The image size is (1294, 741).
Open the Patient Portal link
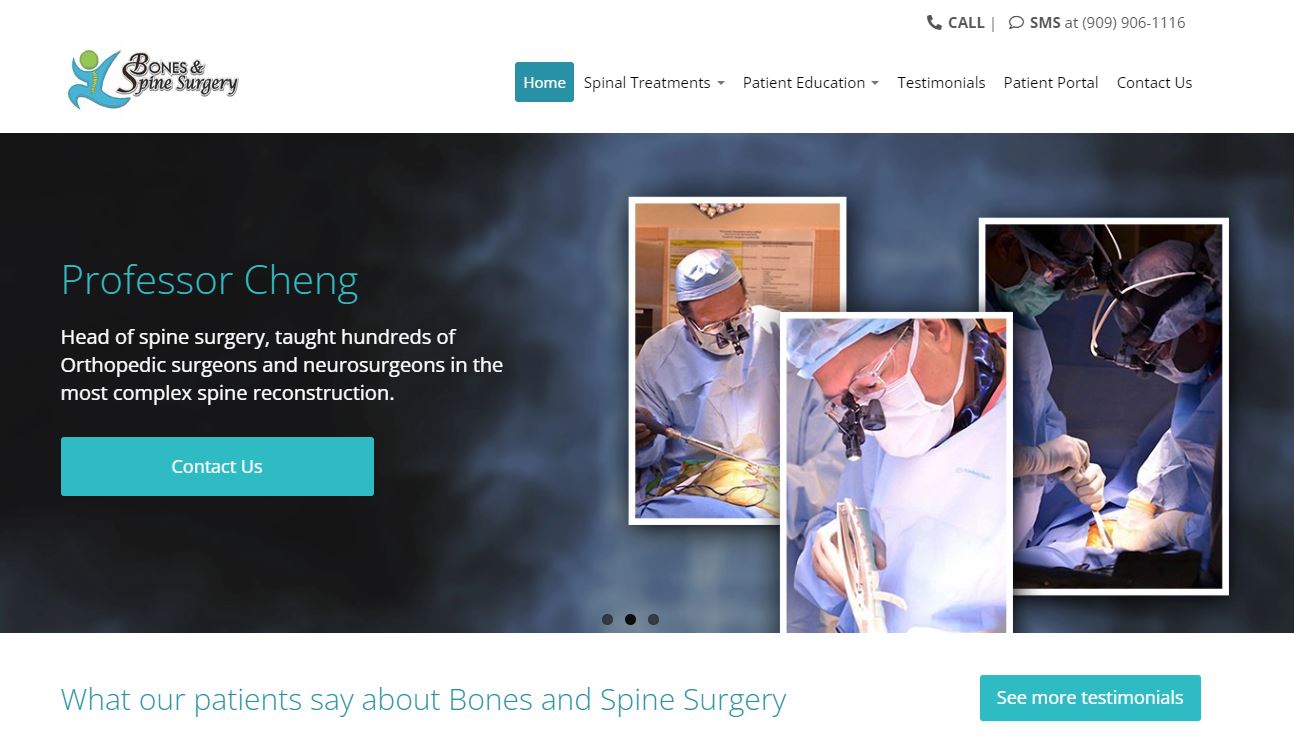(x=1051, y=82)
